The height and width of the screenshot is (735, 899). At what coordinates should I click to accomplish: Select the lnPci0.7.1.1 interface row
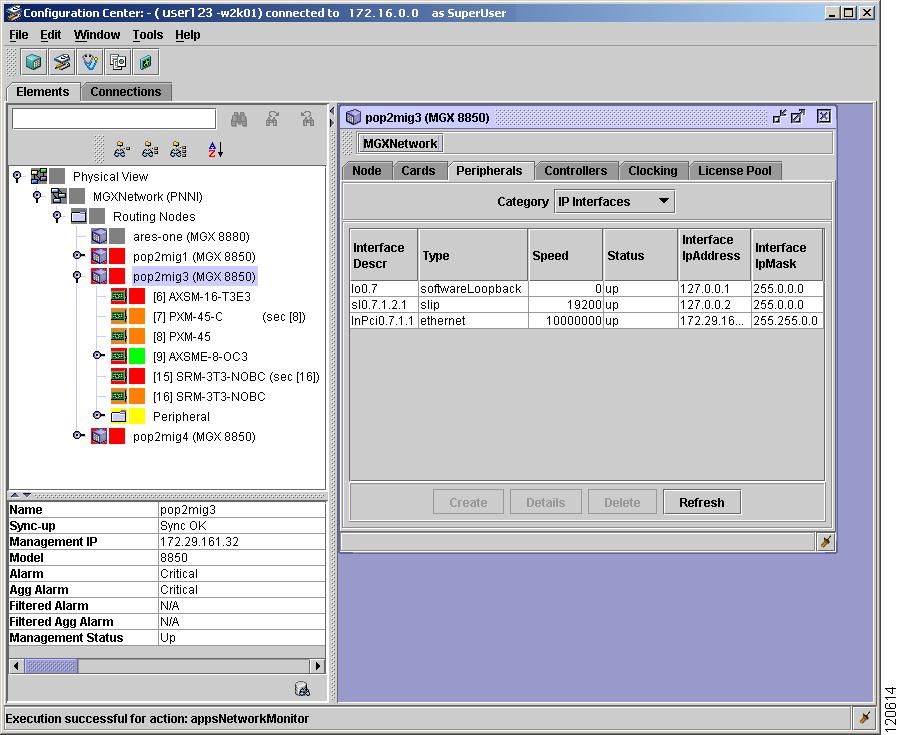[x=587, y=320]
